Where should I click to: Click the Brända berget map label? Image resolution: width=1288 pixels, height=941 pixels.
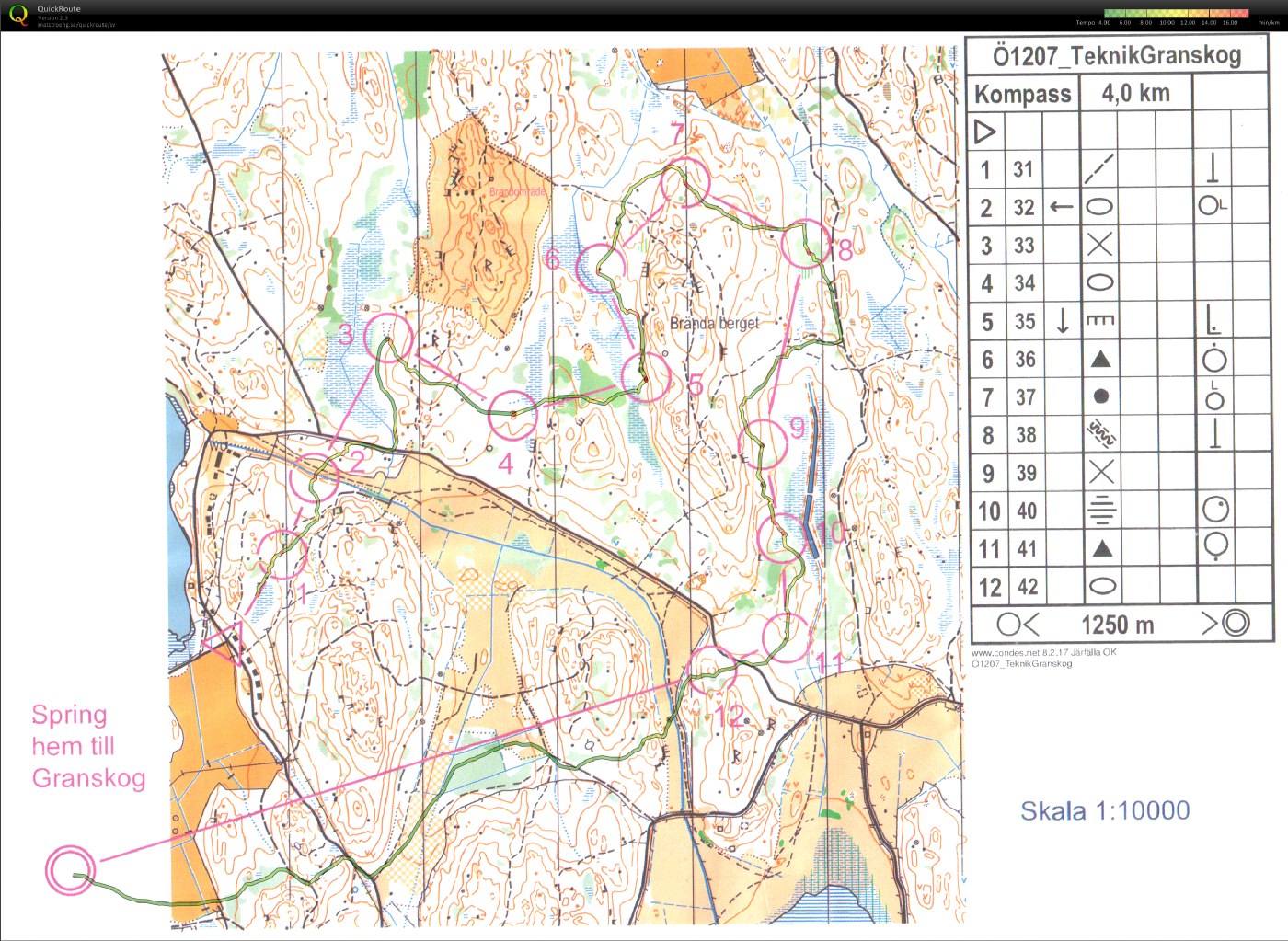click(714, 323)
